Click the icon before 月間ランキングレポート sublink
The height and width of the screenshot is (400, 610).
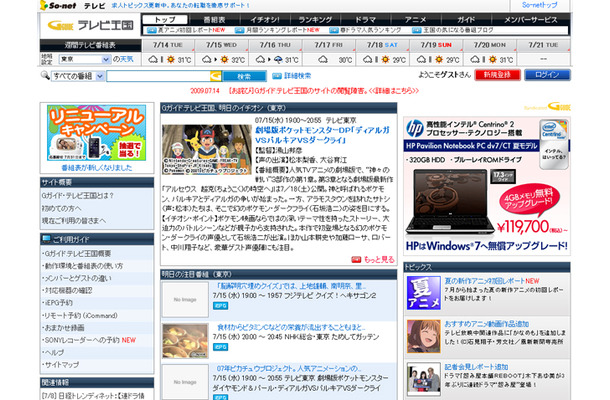pos(240,30)
